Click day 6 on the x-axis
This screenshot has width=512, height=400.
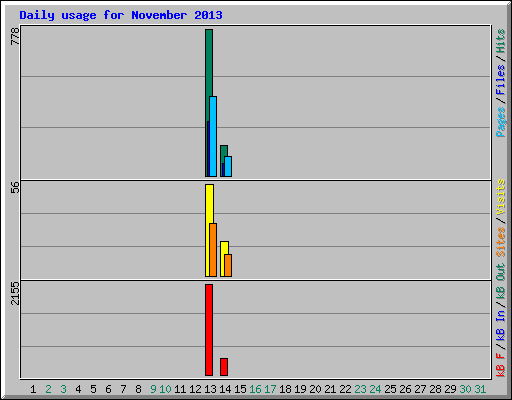[x=108, y=389]
